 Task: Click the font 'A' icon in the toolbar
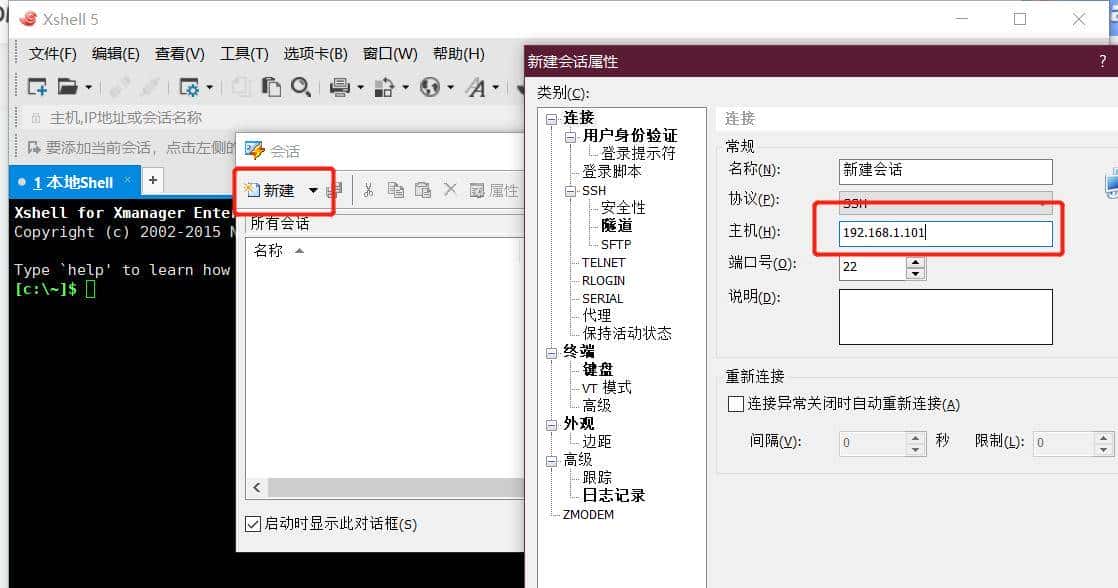click(x=475, y=88)
